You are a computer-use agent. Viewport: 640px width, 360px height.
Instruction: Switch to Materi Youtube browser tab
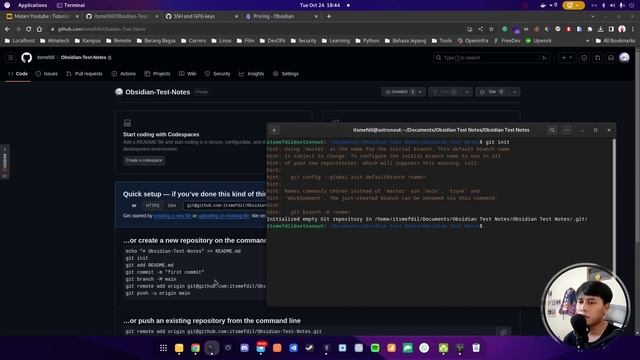click(x=42, y=16)
